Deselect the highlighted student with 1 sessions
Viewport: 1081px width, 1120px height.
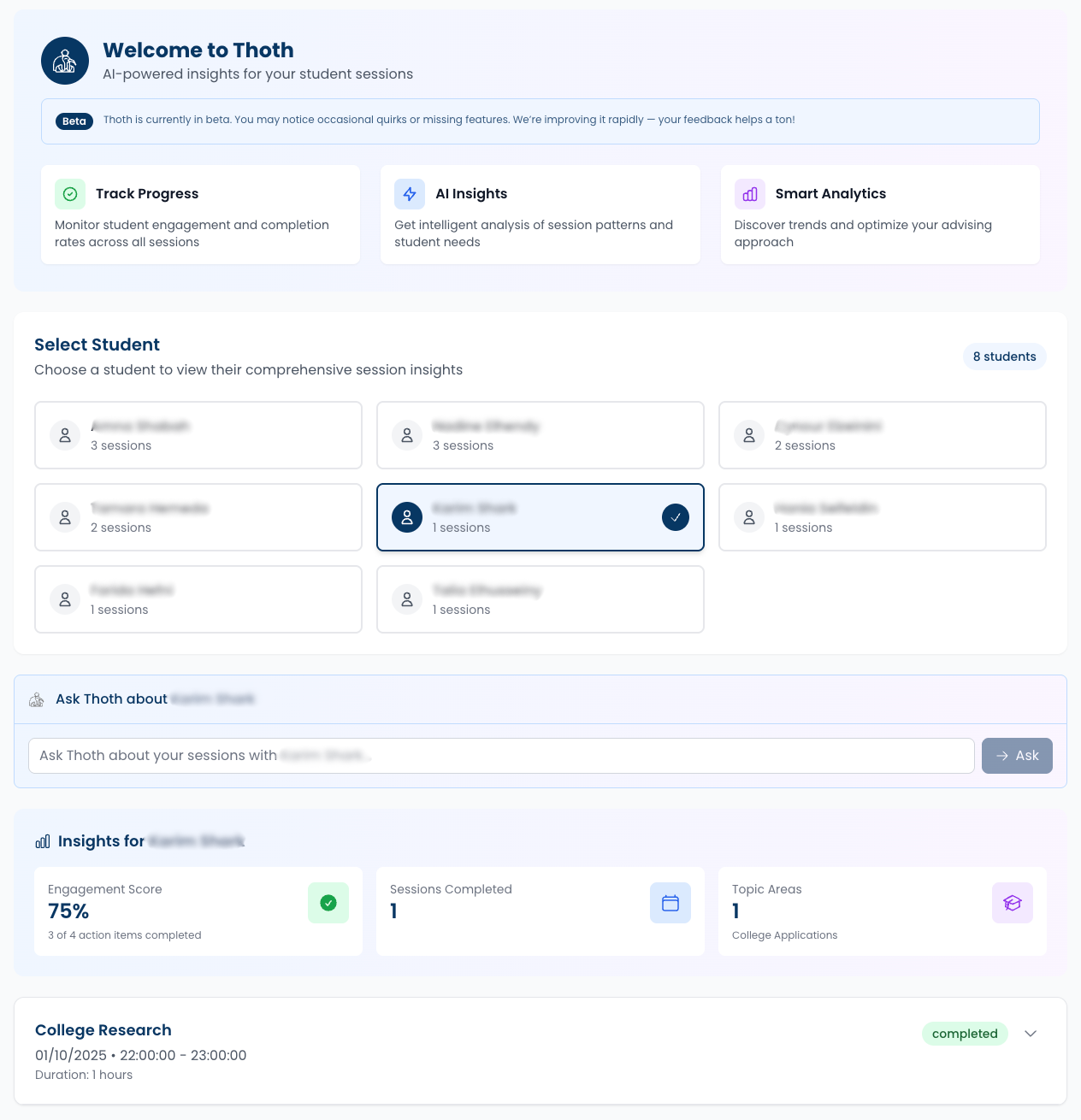point(540,517)
